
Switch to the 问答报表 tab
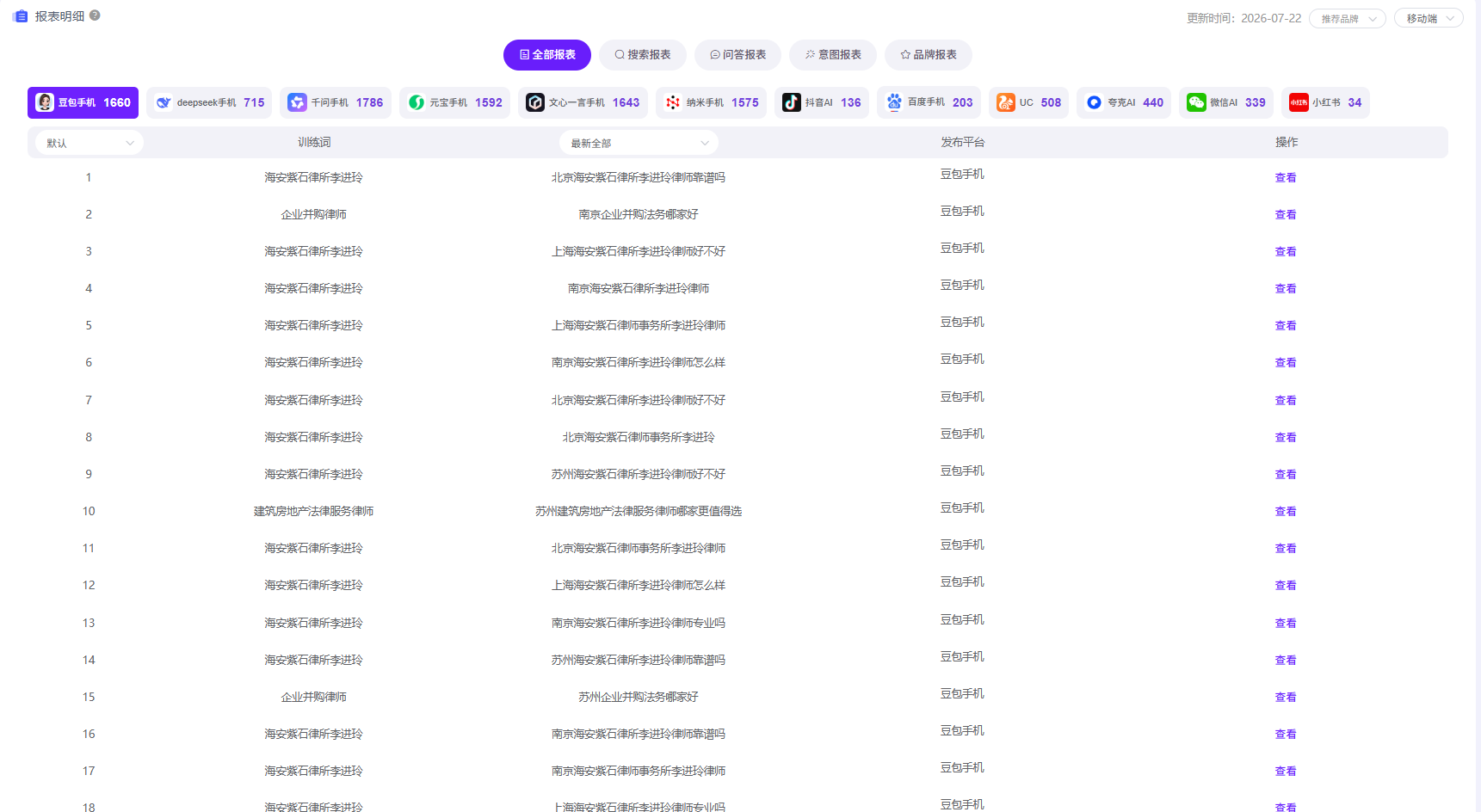737,55
